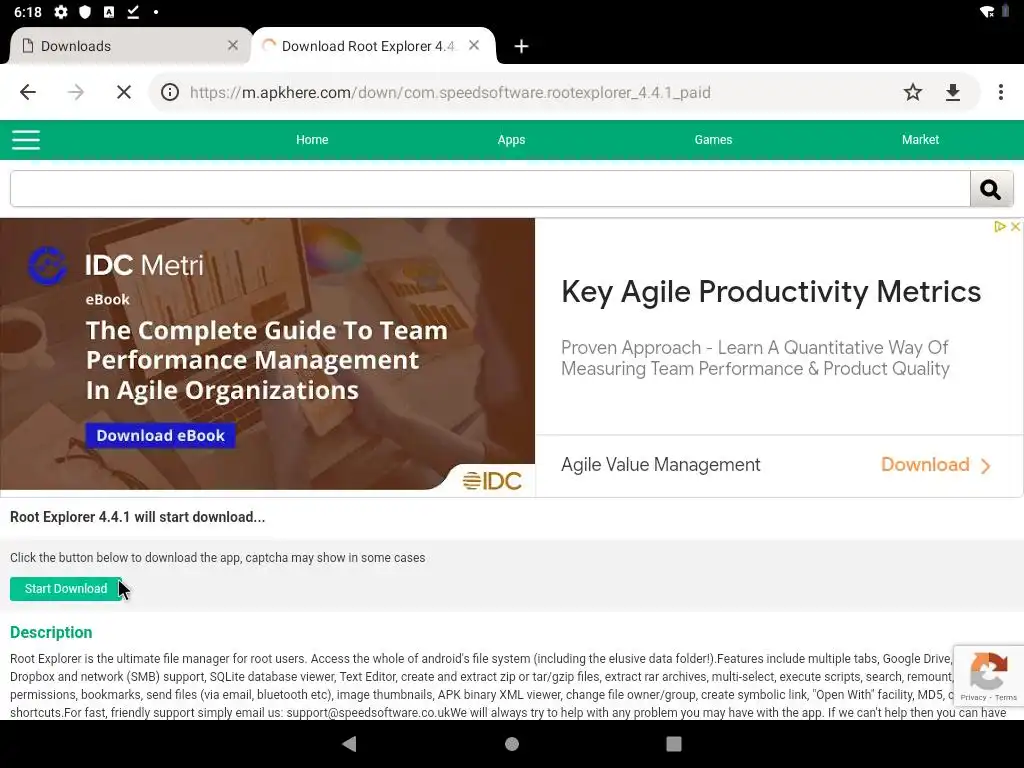This screenshot has width=1024, height=768.
Task: Tap the Android back navigation button
Action: [349, 744]
